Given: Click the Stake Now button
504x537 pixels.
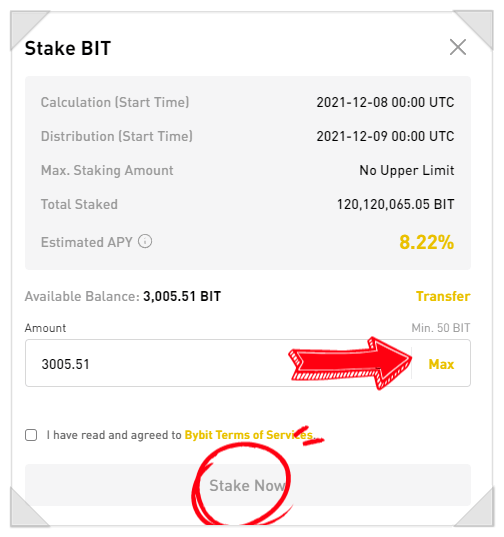Looking at the screenshot, I should click(x=248, y=485).
